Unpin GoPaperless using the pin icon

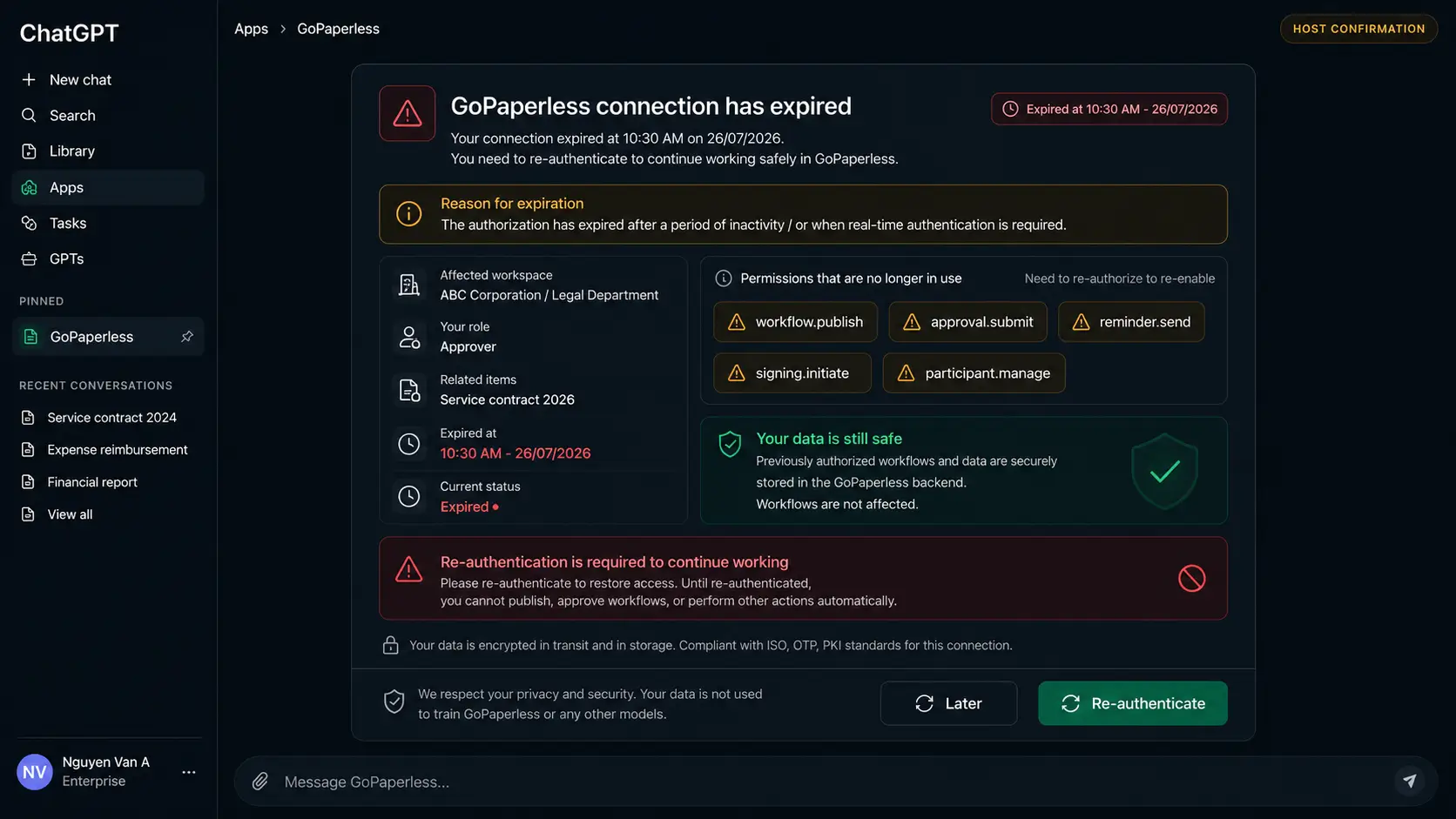(x=186, y=336)
